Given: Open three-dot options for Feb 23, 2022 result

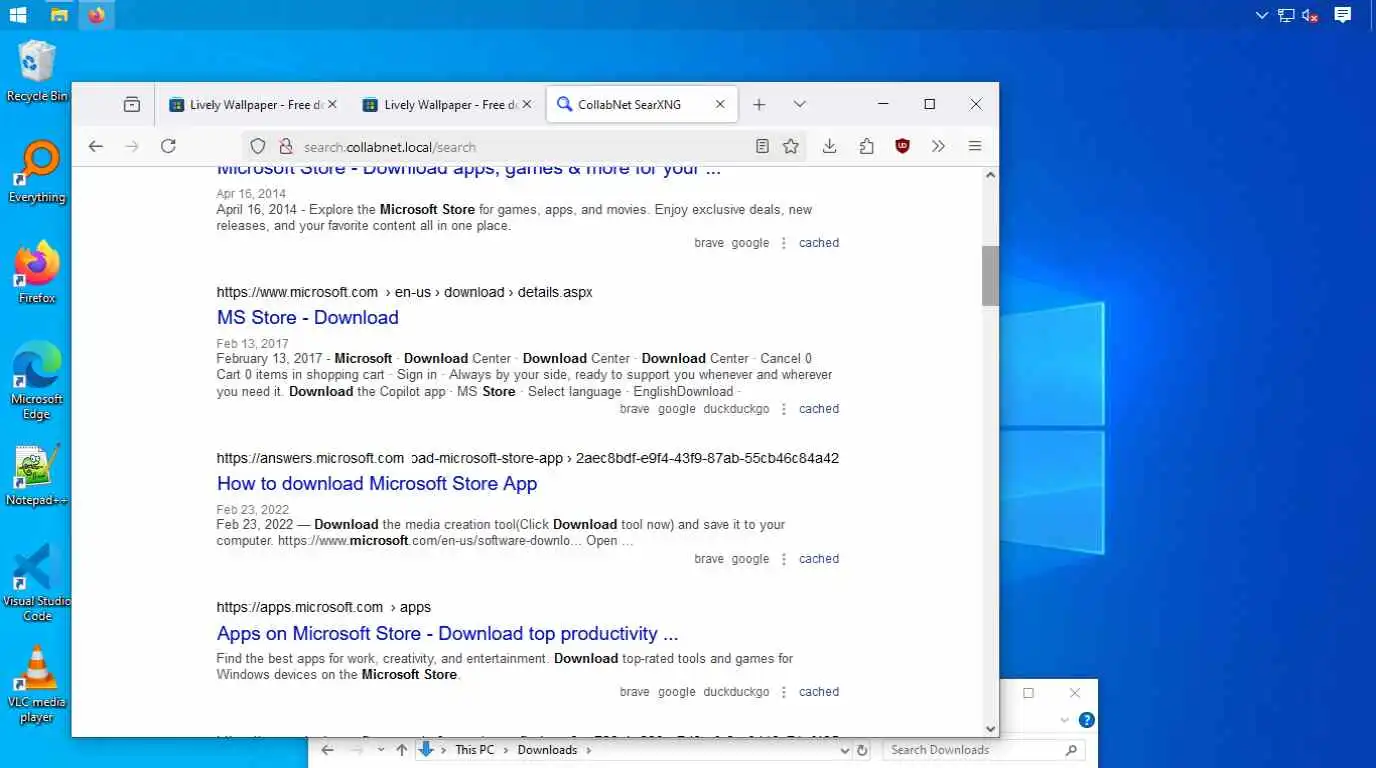Looking at the screenshot, I should click(x=784, y=559).
